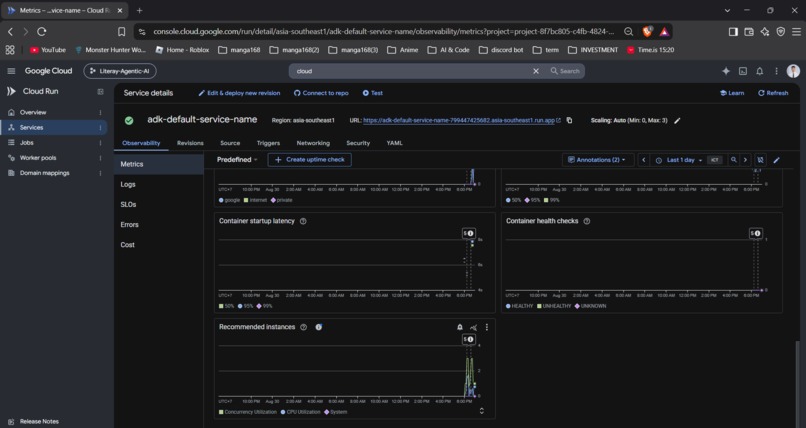This screenshot has height=428, width=806.
Task: Toggle cross-chart crosshair sync icon
Action: (x=760, y=160)
